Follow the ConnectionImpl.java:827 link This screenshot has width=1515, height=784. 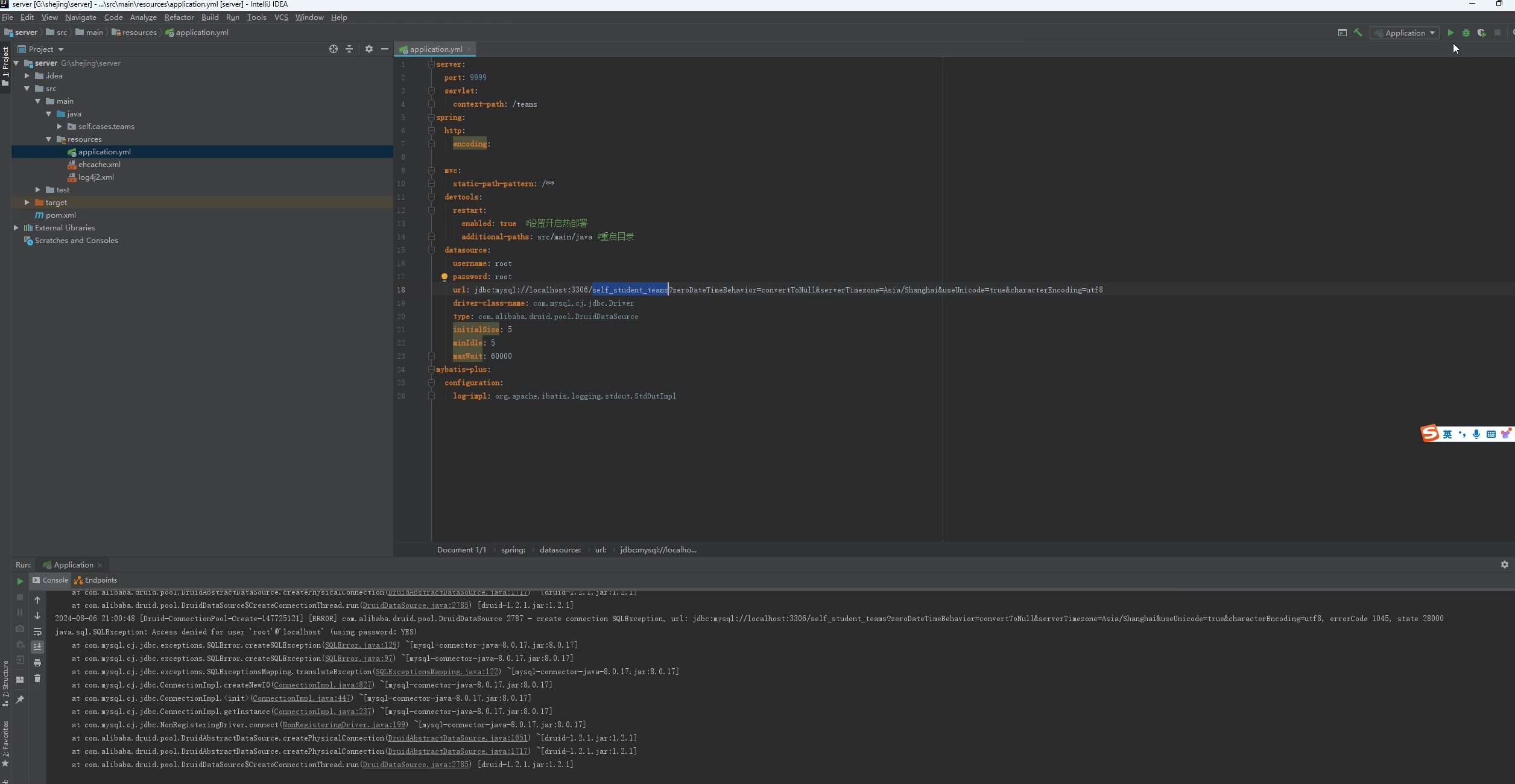click(322, 685)
